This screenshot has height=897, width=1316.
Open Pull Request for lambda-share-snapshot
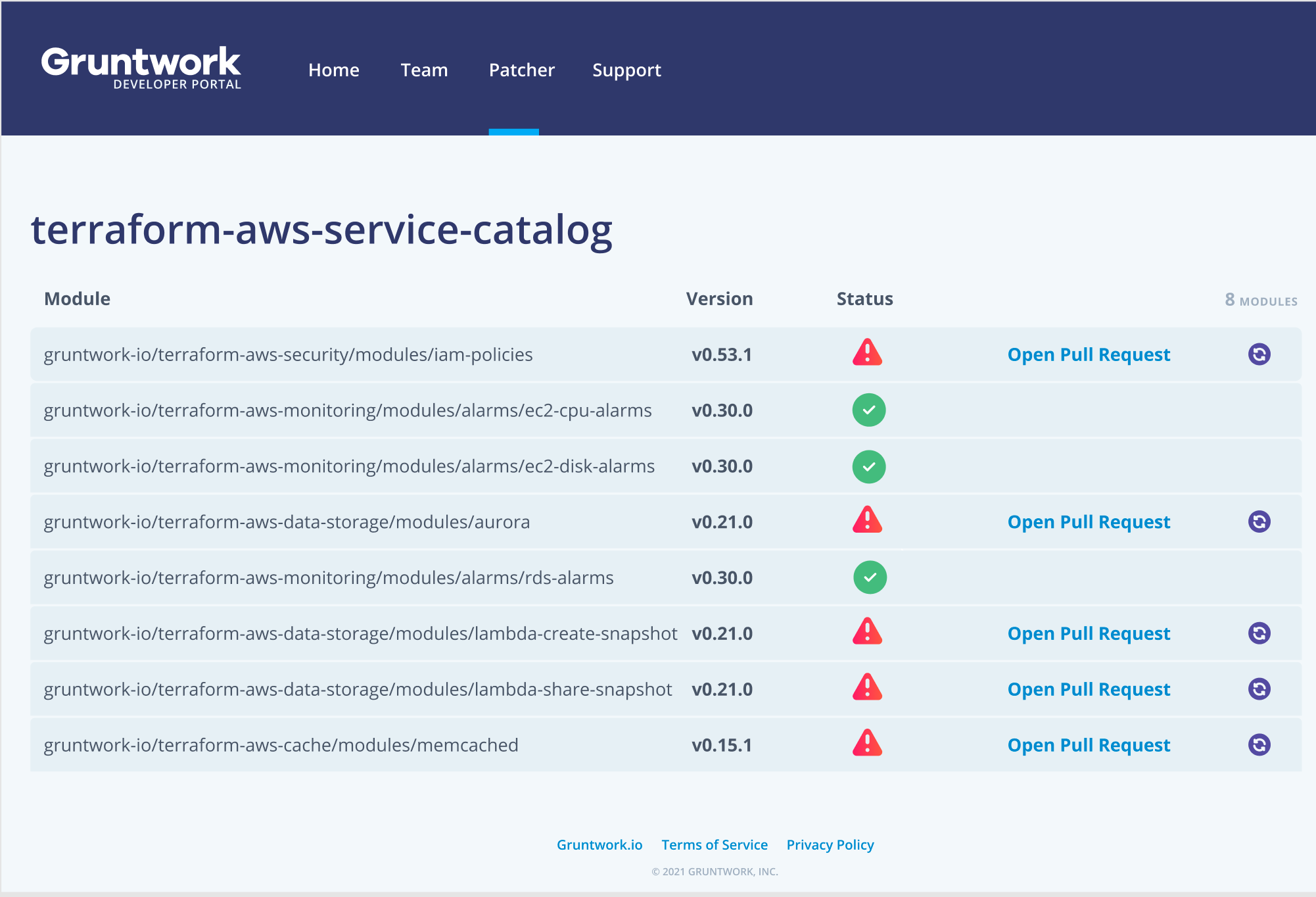[1088, 690]
